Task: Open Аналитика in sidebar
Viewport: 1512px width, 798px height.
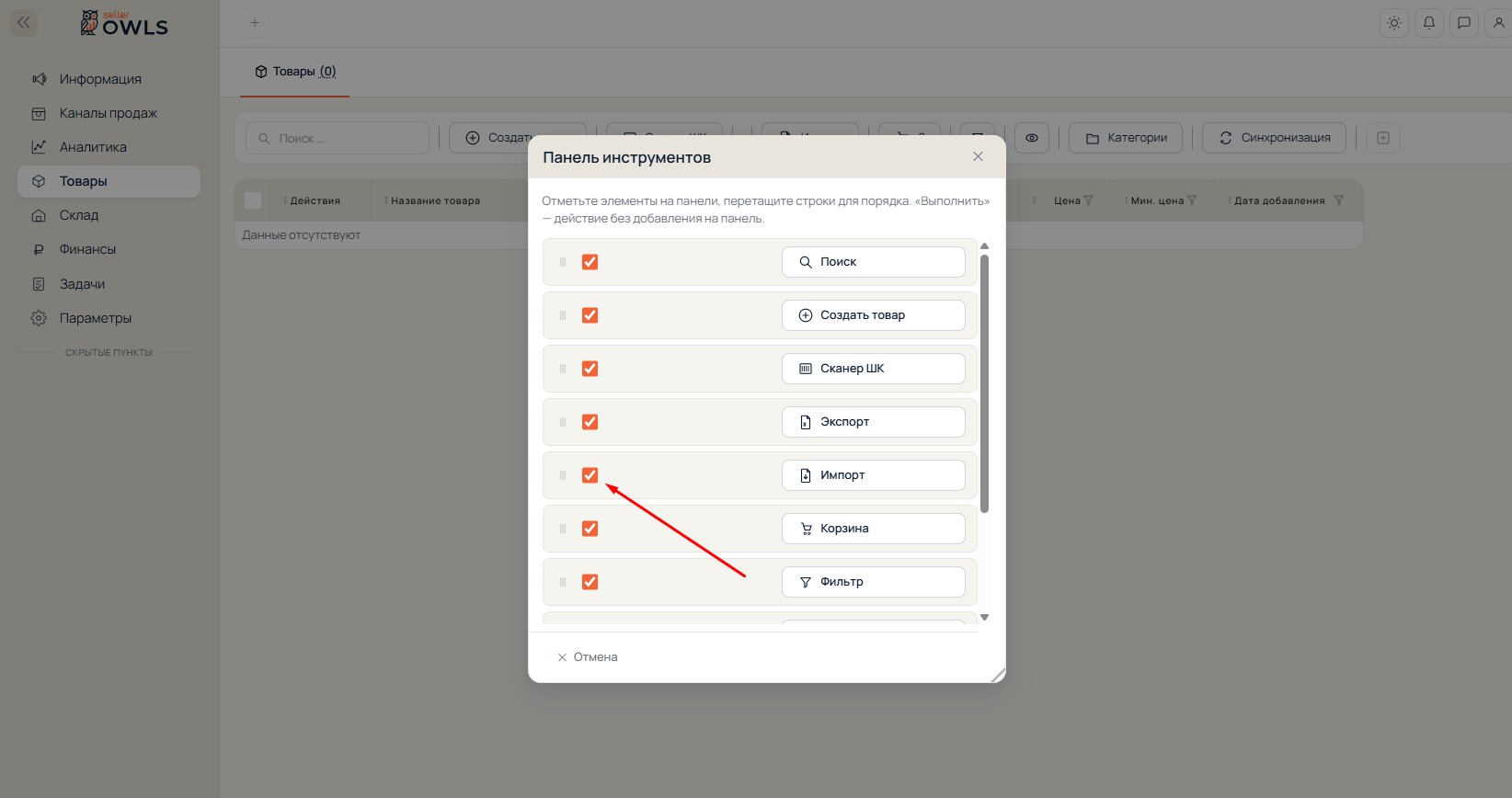Action: (x=93, y=147)
